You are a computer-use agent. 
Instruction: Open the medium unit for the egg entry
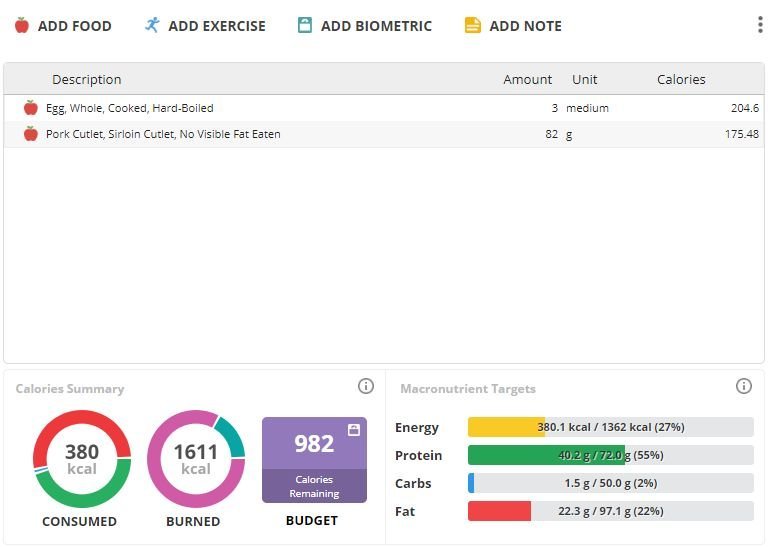587,108
